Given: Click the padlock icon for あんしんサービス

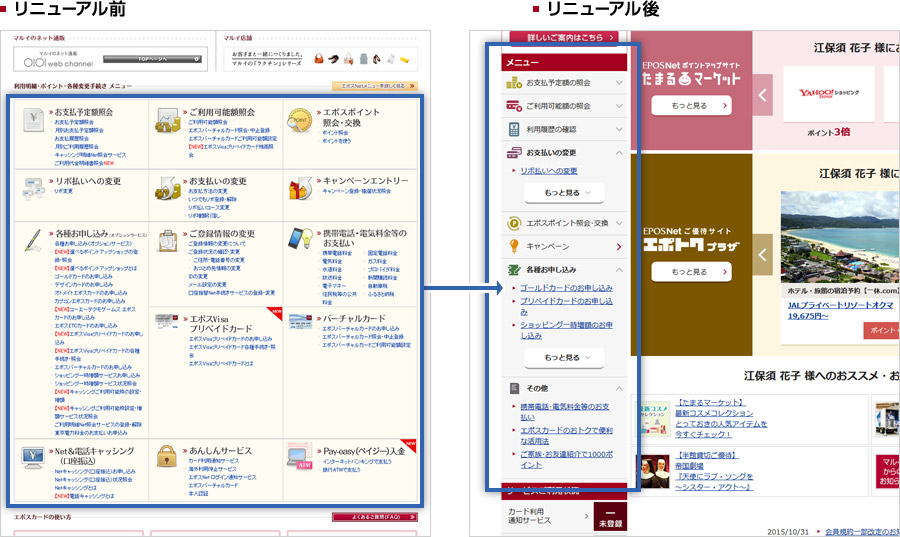Looking at the screenshot, I should (167, 456).
